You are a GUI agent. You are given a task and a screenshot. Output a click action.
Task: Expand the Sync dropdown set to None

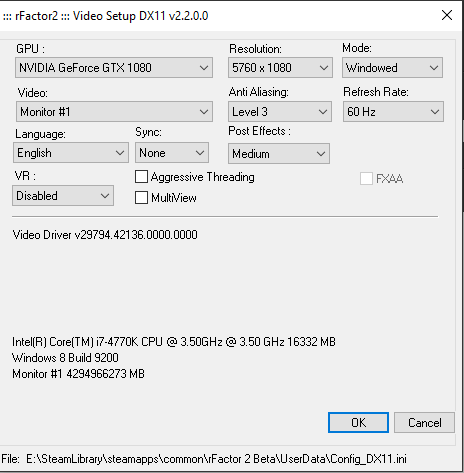172,153
